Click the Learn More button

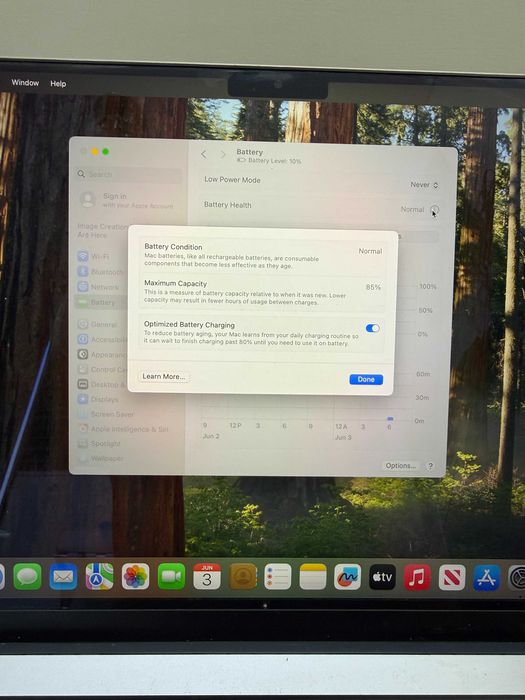(163, 376)
